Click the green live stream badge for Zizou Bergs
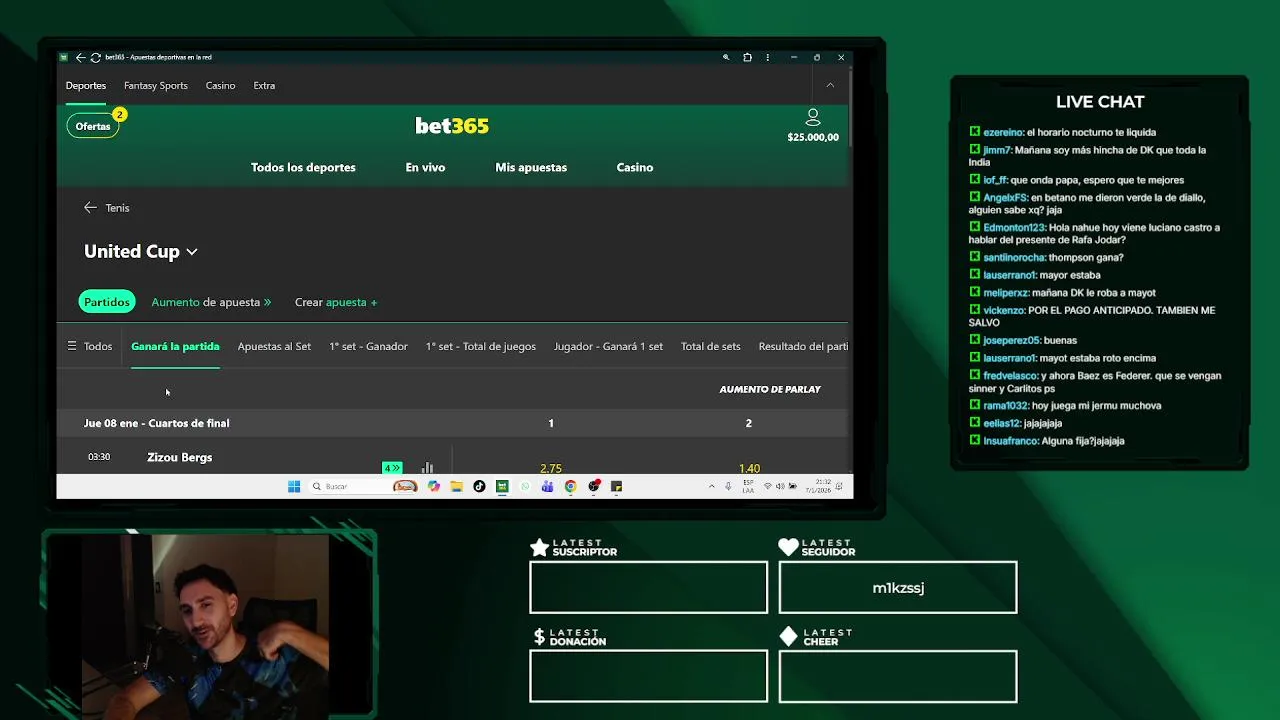The height and width of the screenshot is (720, 1280). pos(392,467)
